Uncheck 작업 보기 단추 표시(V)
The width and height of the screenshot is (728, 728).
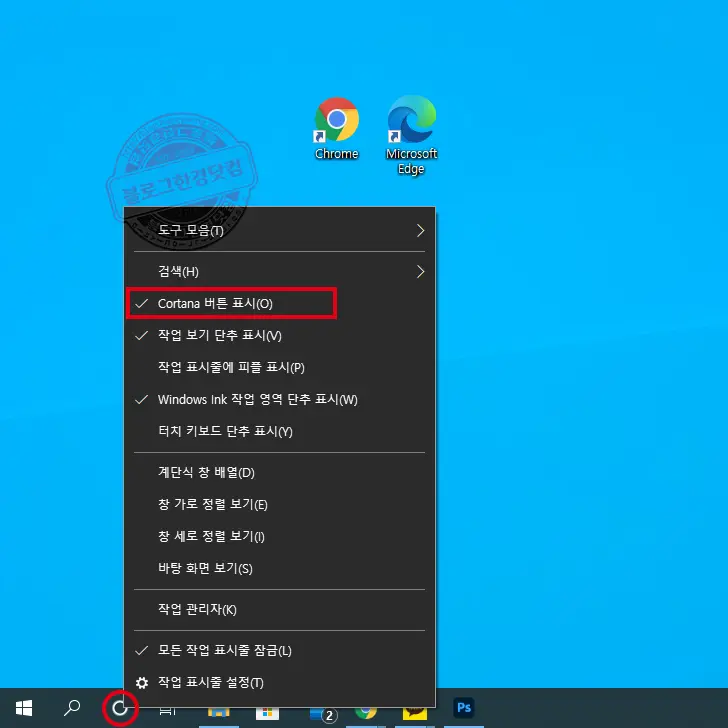coord(280,335)
